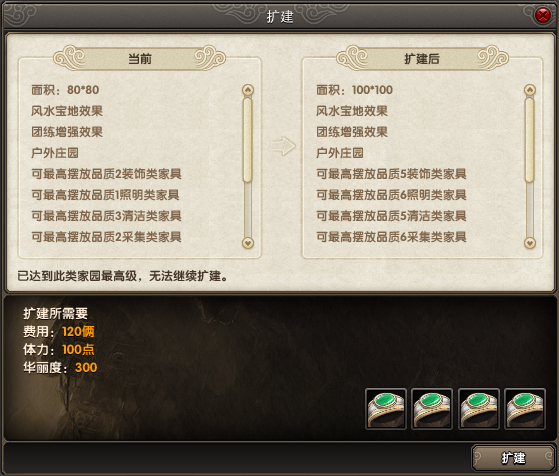Select the 当前 panel header

coord(140,58)
